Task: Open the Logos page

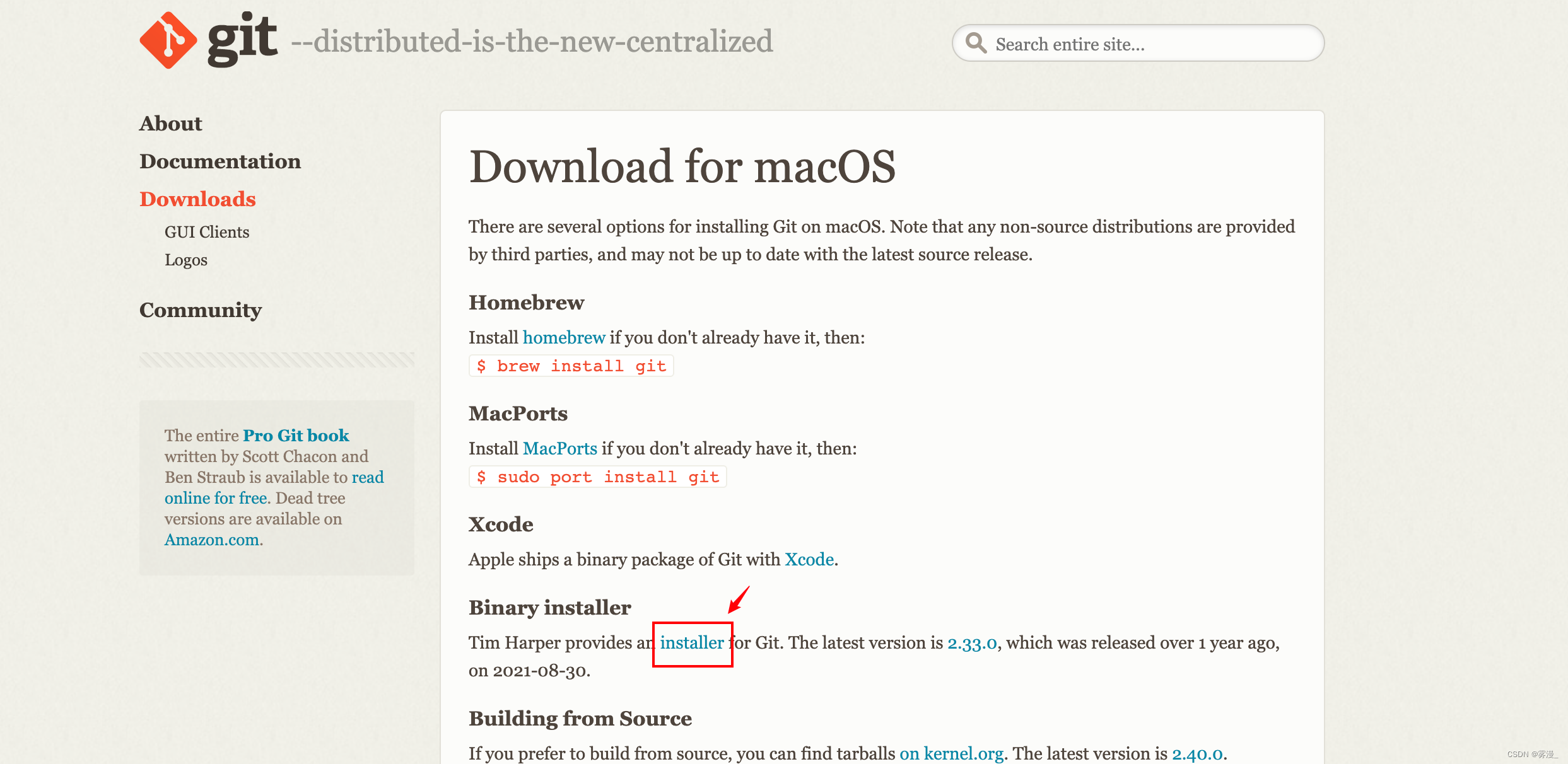Action: pos(185,259)
